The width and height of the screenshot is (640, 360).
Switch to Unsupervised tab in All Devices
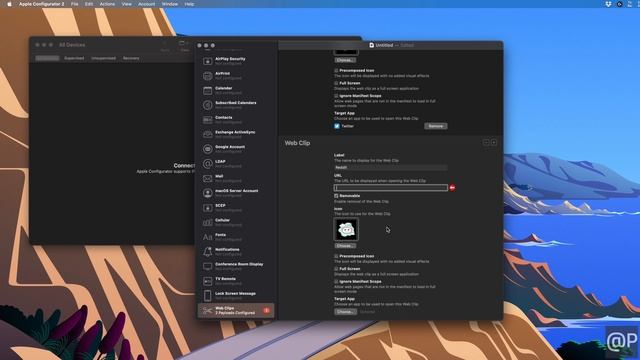(x=103, y=58)
